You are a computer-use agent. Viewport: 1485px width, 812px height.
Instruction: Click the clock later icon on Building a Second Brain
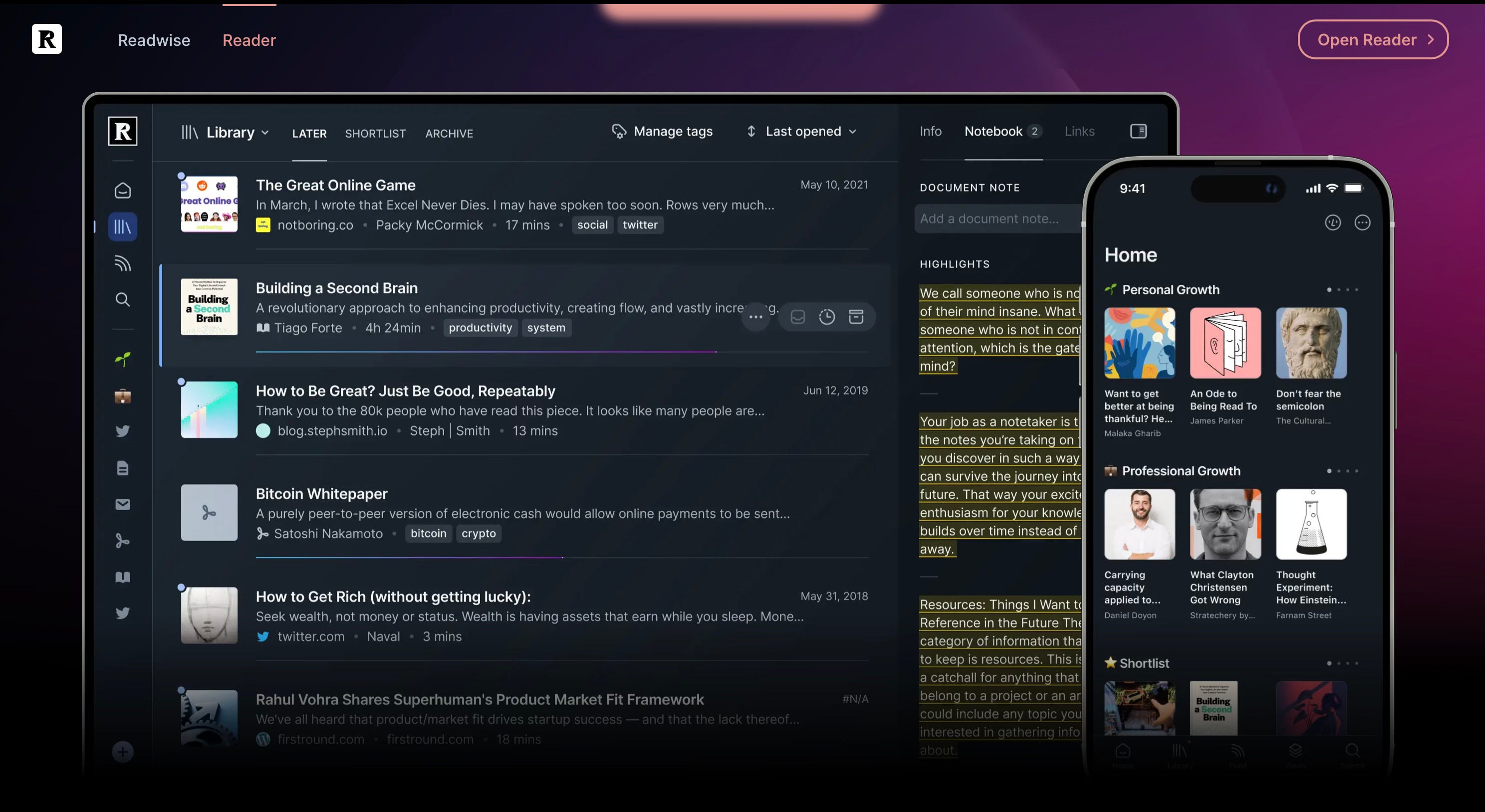(827, 317)
